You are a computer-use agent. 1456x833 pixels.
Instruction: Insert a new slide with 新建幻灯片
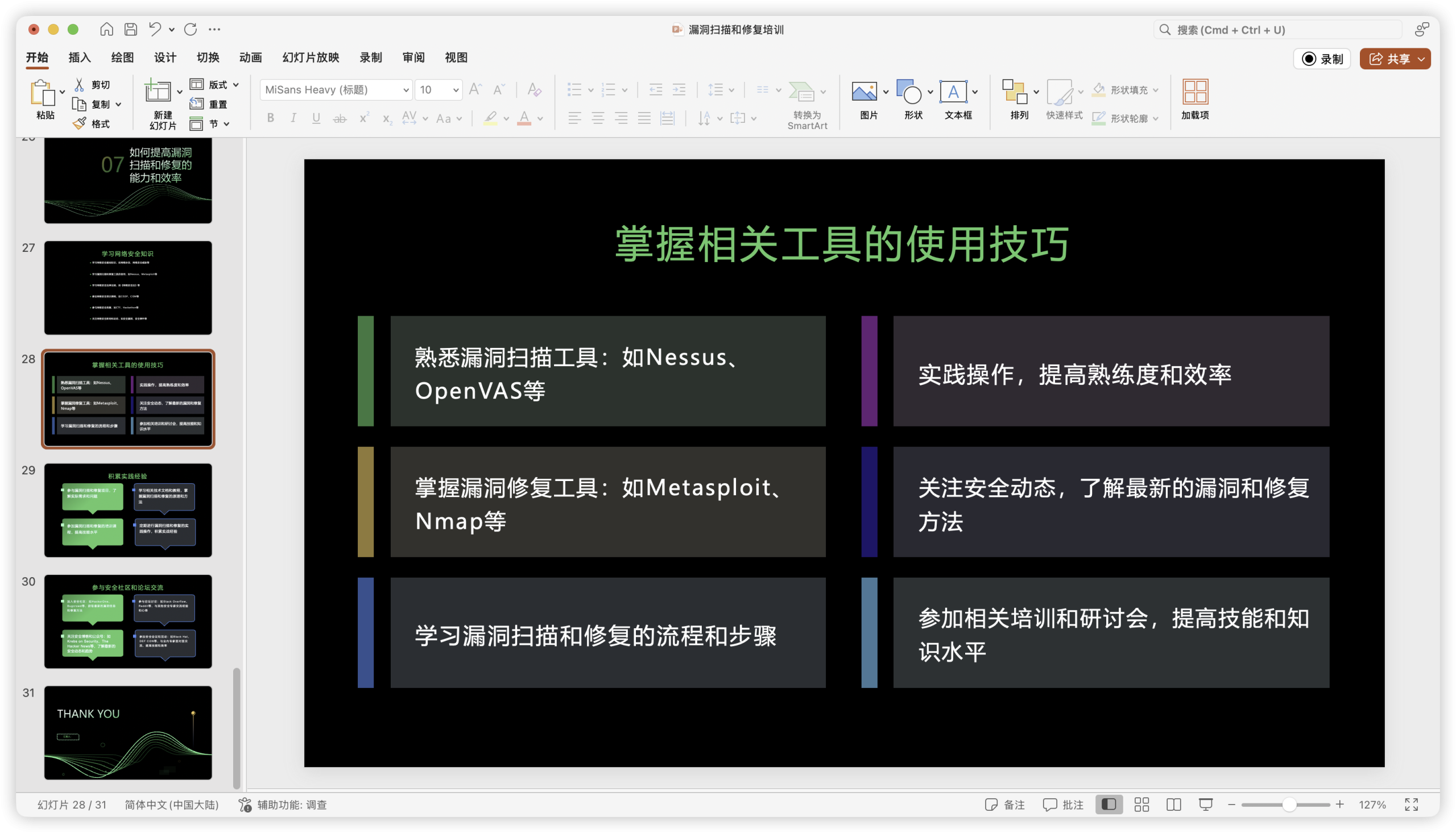(158, 92)
